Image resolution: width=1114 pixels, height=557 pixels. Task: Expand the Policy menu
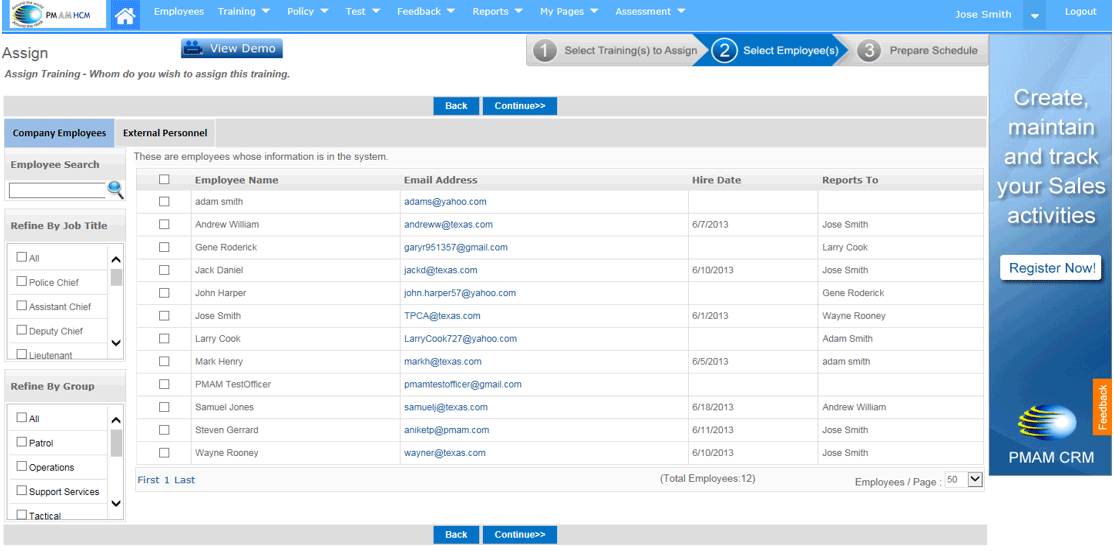coord(308,11)
